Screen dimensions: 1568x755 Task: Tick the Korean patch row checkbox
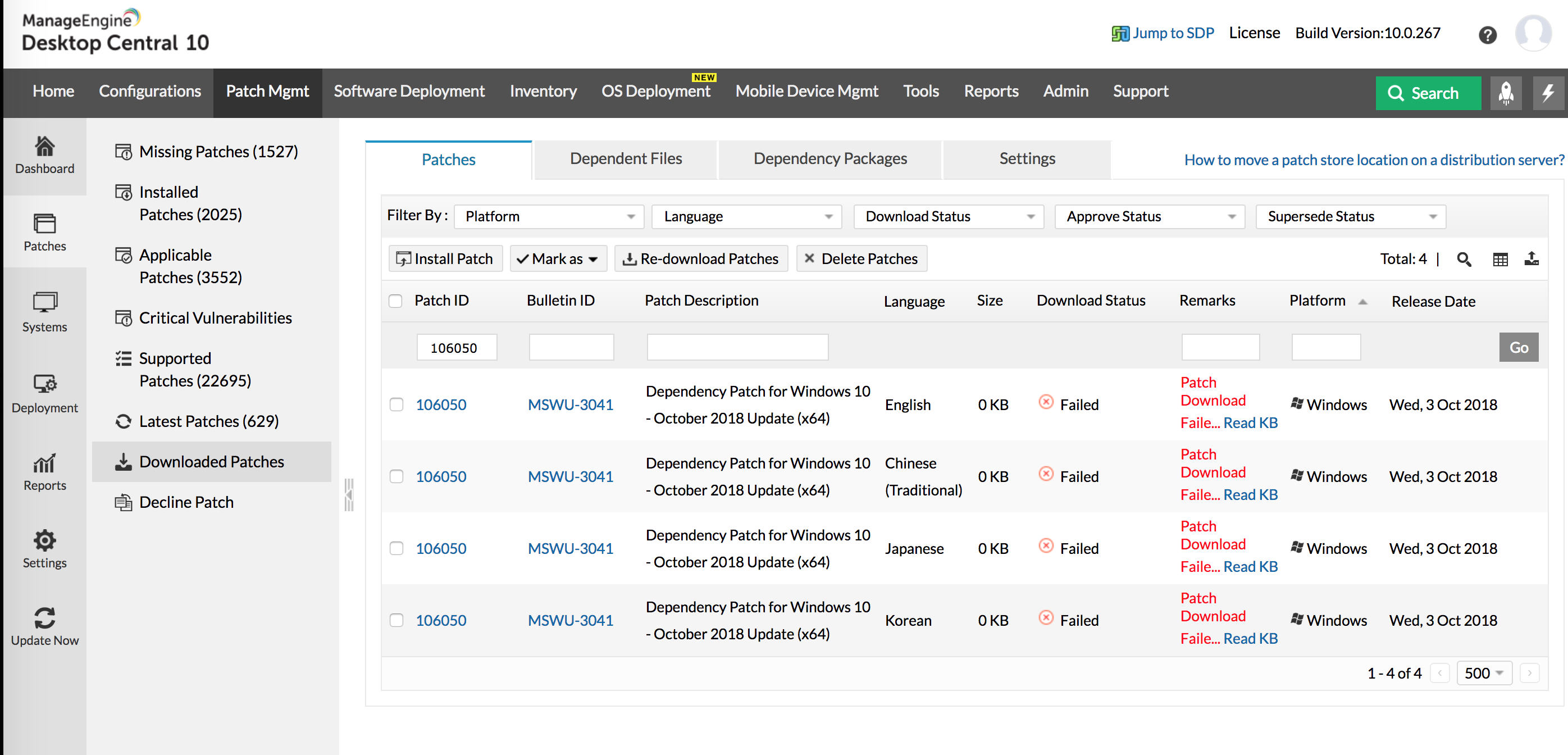pyautogui.click(x=396, y=620)
